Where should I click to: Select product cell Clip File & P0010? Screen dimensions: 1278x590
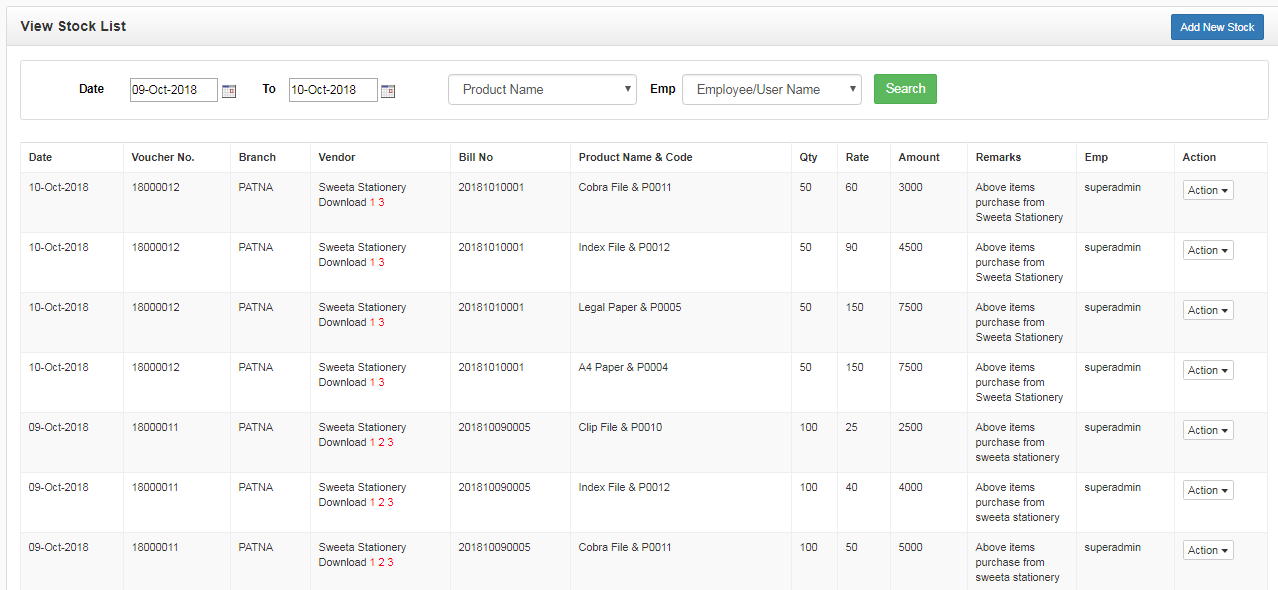pos(620,427)
